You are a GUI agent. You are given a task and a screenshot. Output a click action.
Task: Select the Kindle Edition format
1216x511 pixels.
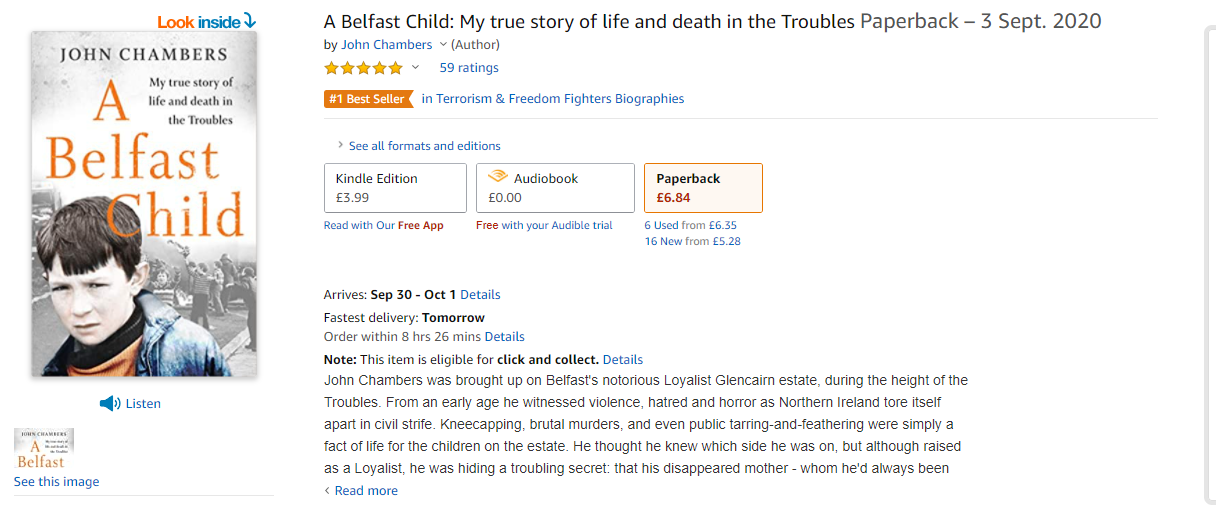click(395, 188)
